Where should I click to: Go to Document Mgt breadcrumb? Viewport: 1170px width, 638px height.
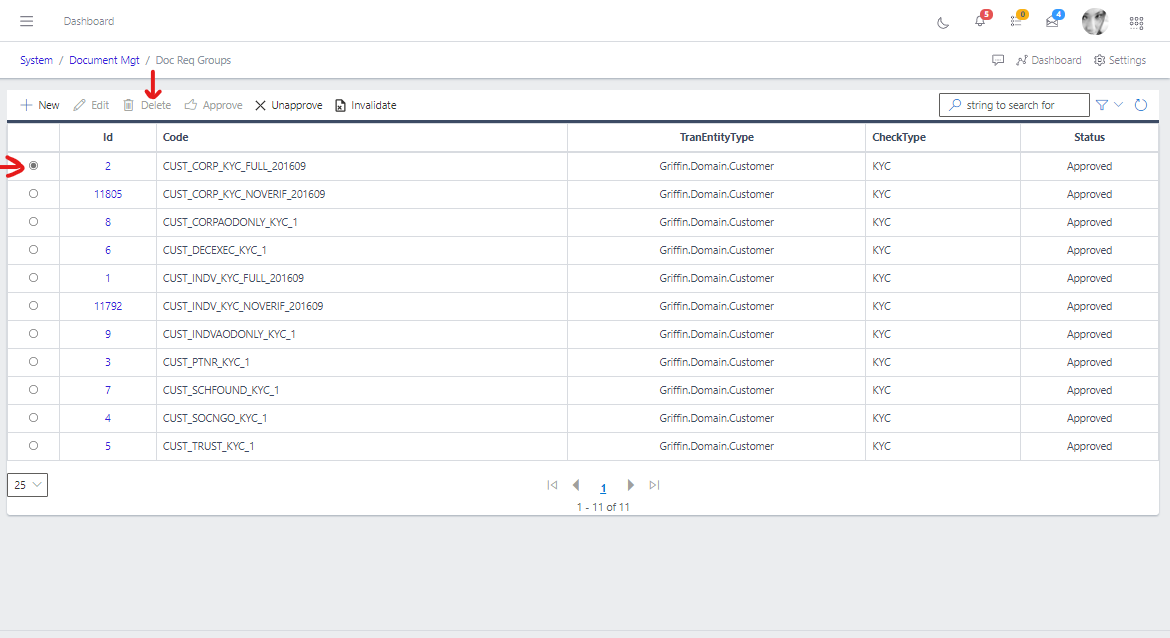(104, 60)
